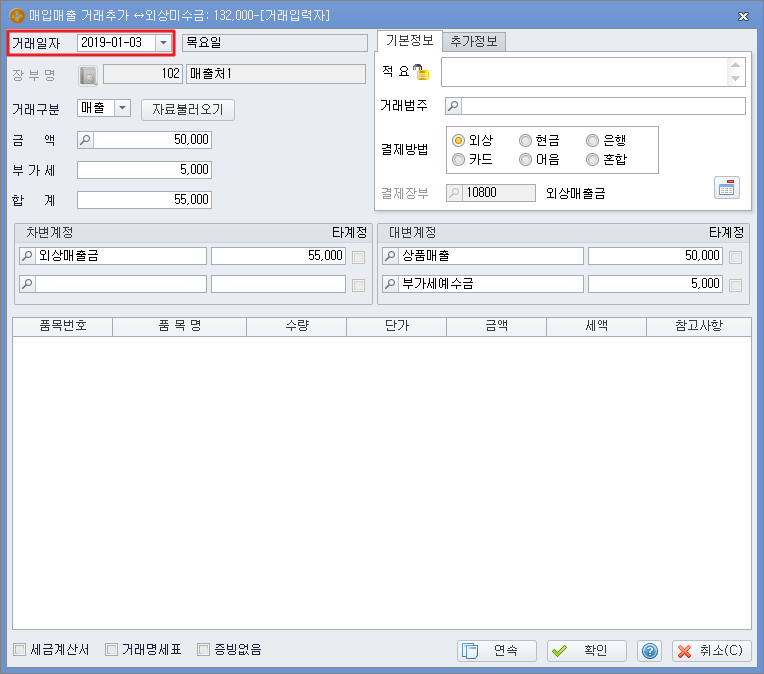Click the 외상매출금 debit account name field
The width and height of the screenshot is (764, 674).
(x=121, y=256)
